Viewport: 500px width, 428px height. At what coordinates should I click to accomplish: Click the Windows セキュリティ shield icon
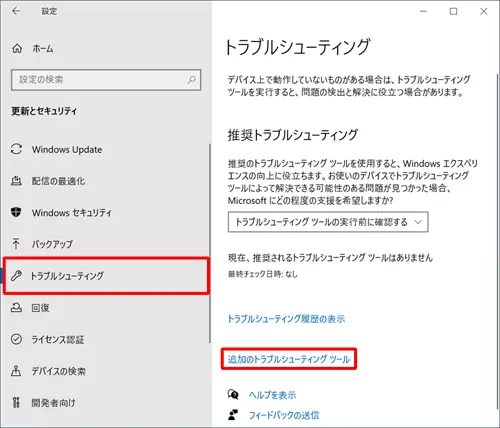[16, 212]
